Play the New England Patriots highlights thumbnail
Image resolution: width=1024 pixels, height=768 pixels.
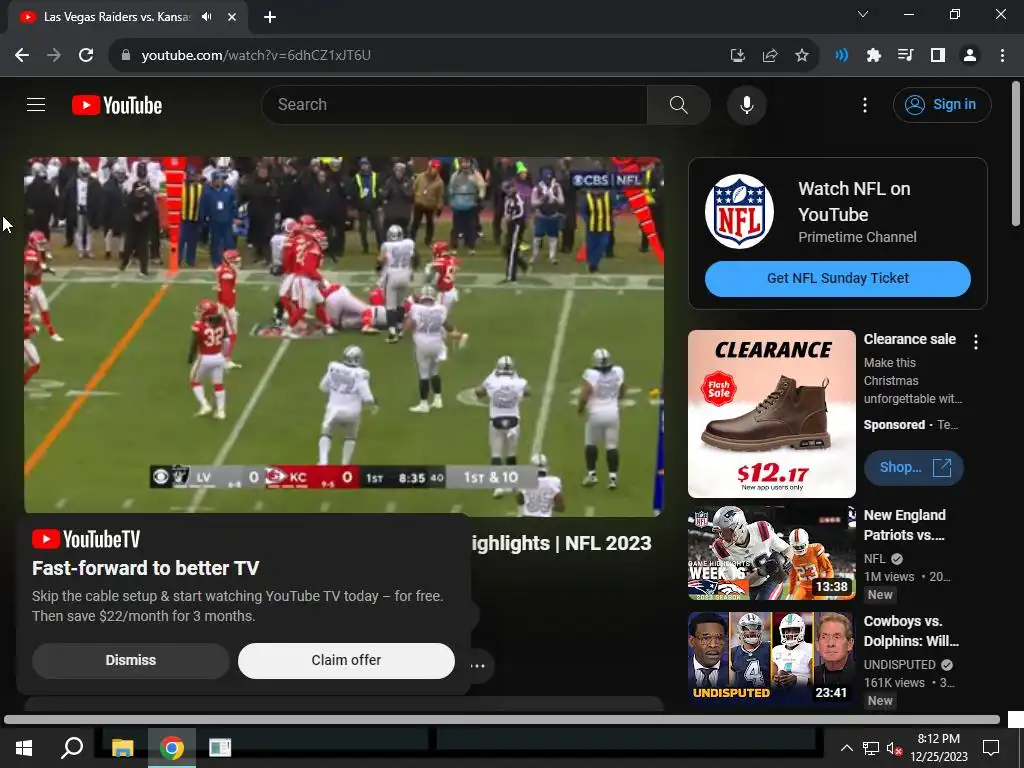[x=772, y=552]
